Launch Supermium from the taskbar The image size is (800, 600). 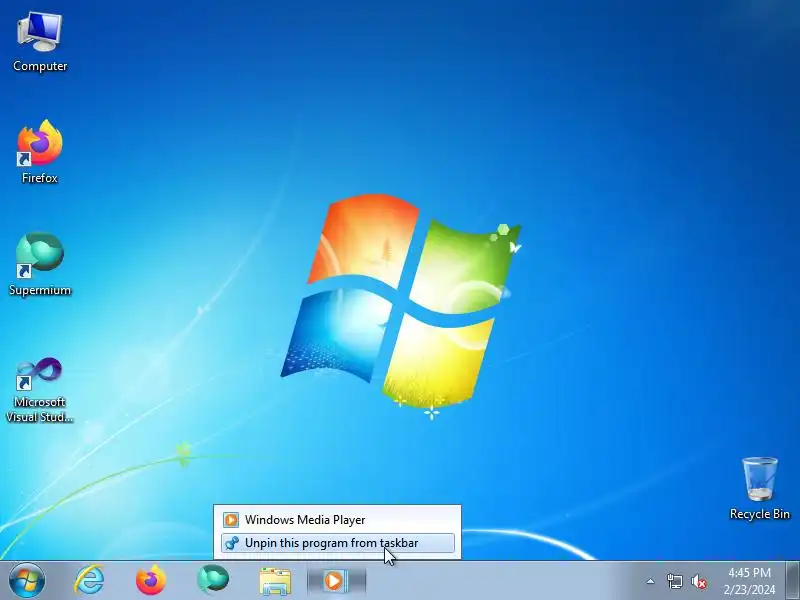coord(213,580)
